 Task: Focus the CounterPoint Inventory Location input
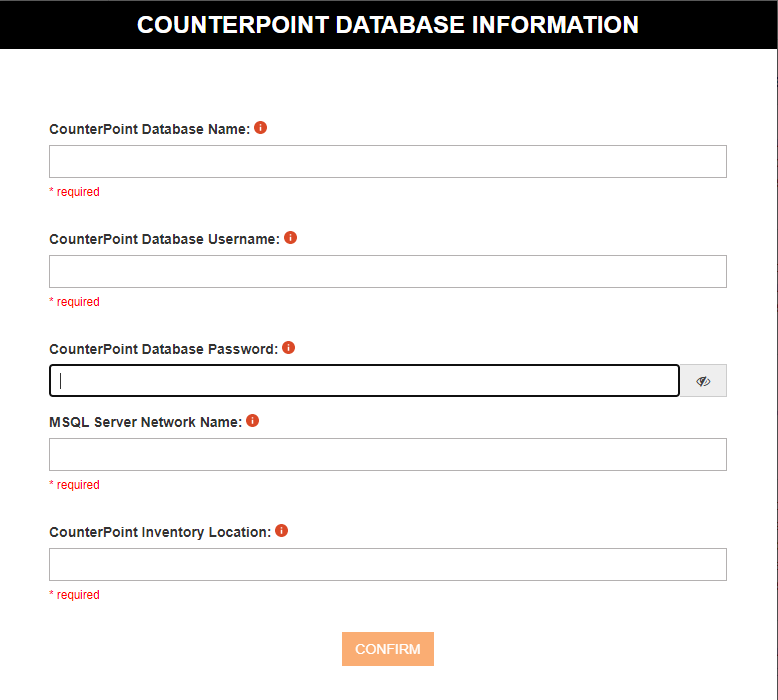[388, 565]
